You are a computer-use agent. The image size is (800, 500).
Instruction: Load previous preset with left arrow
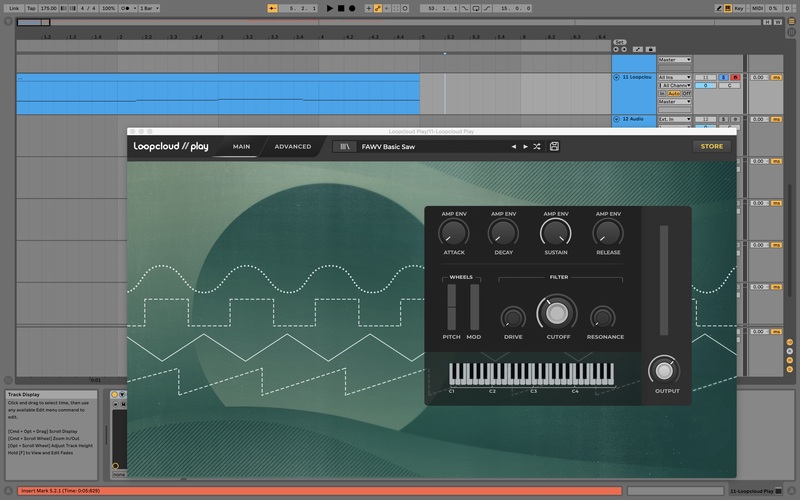click(514, 146)
